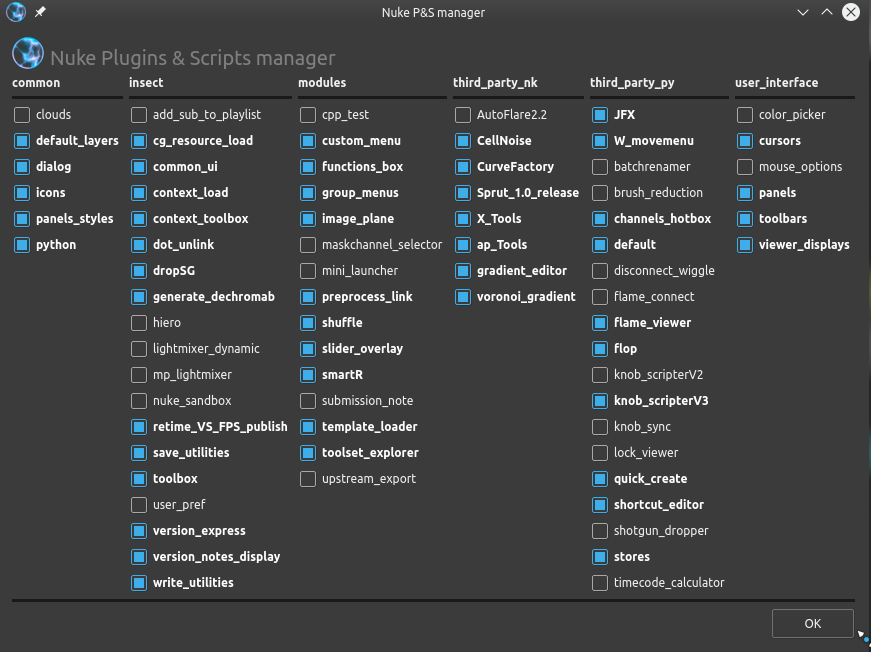Image resolution: width=871 pixels, height=652 pixels.
Task: Click the OK button
Action: point(812,623)
